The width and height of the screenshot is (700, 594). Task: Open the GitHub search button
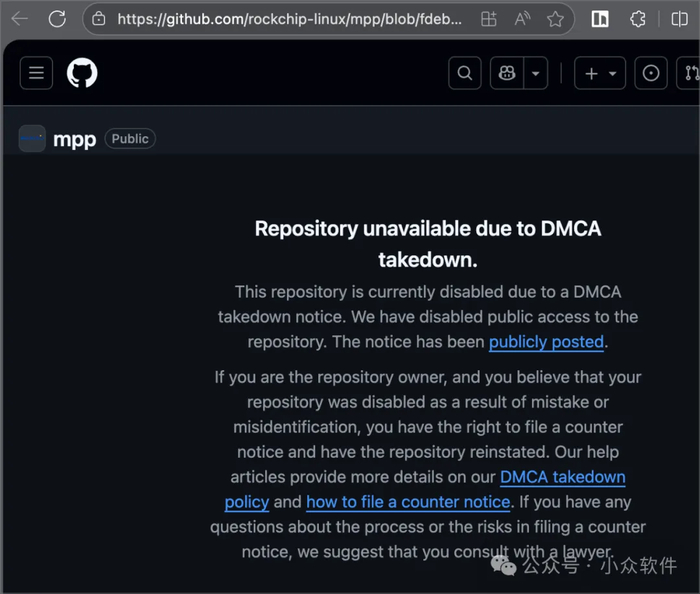465,73
